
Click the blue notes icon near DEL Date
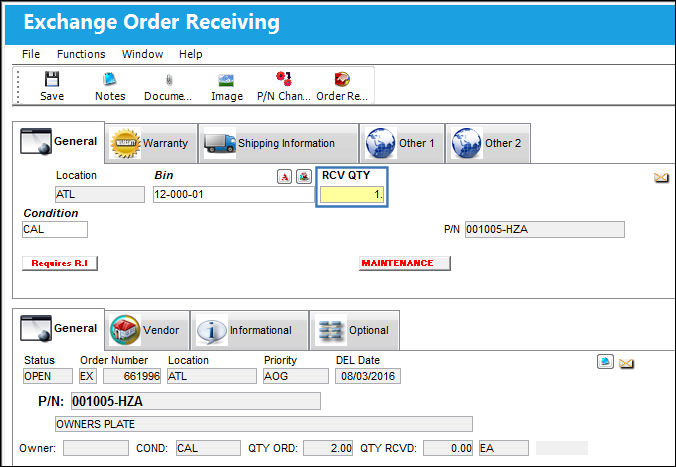(x=605, y=362)
